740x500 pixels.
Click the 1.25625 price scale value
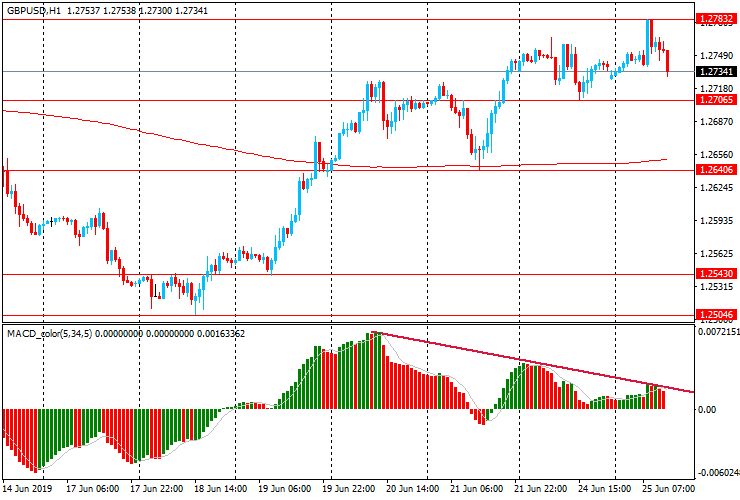pyautogui.click(x=717, y=254)
